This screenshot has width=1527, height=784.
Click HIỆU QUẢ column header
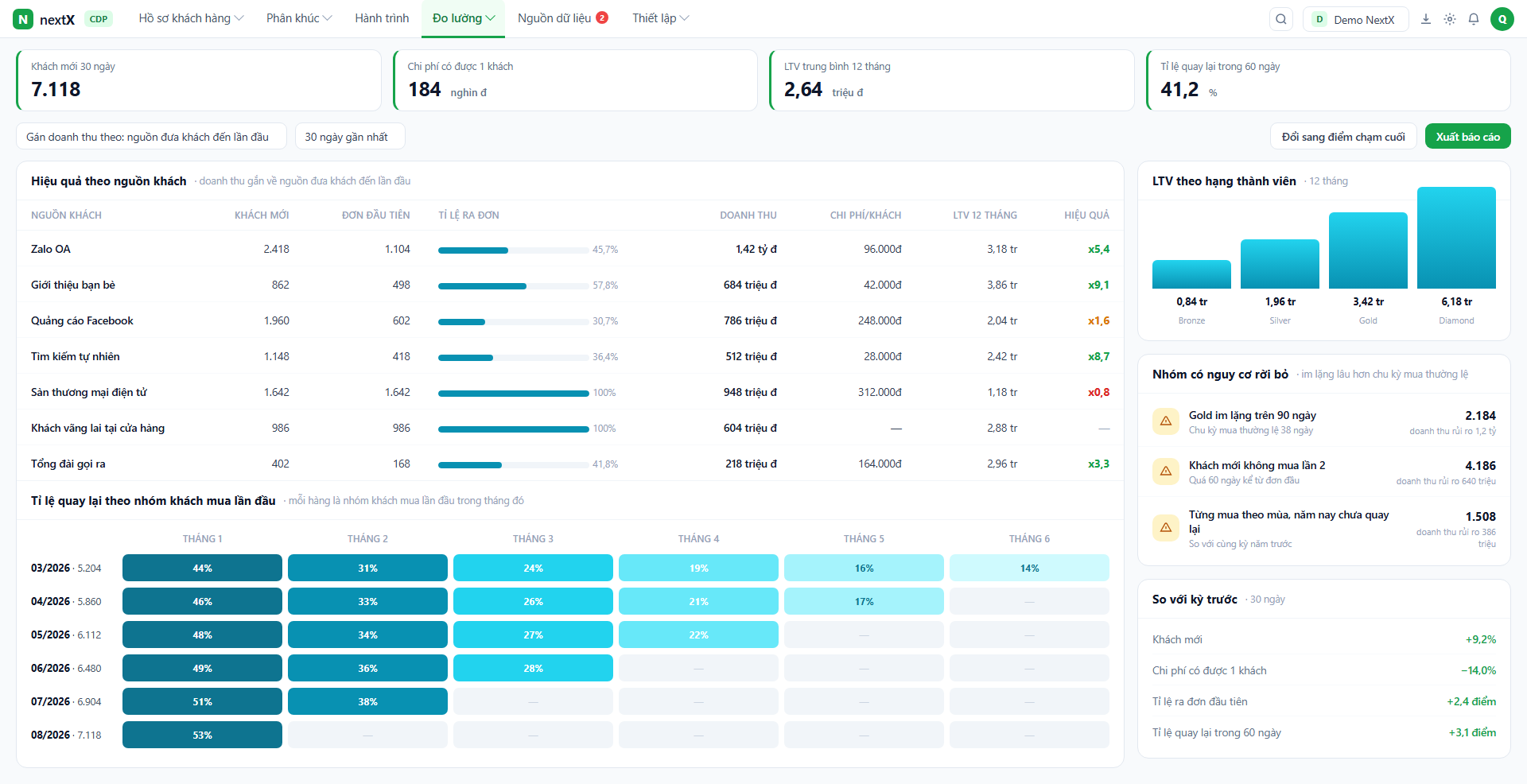click(x=1086, y=215)
